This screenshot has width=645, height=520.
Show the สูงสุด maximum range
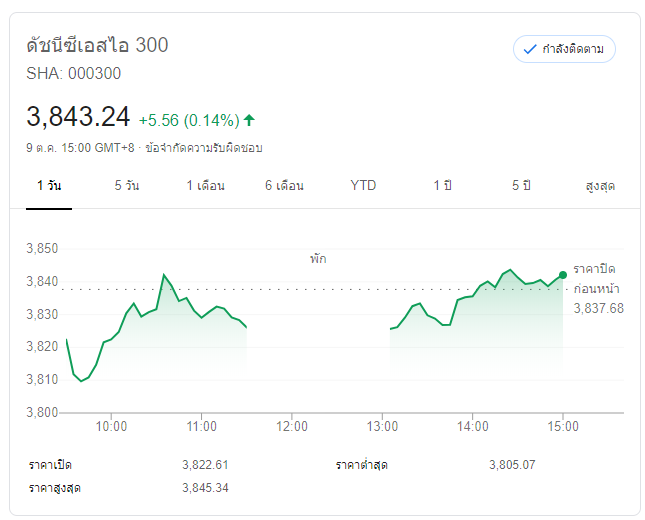click(x=600, y=186)
